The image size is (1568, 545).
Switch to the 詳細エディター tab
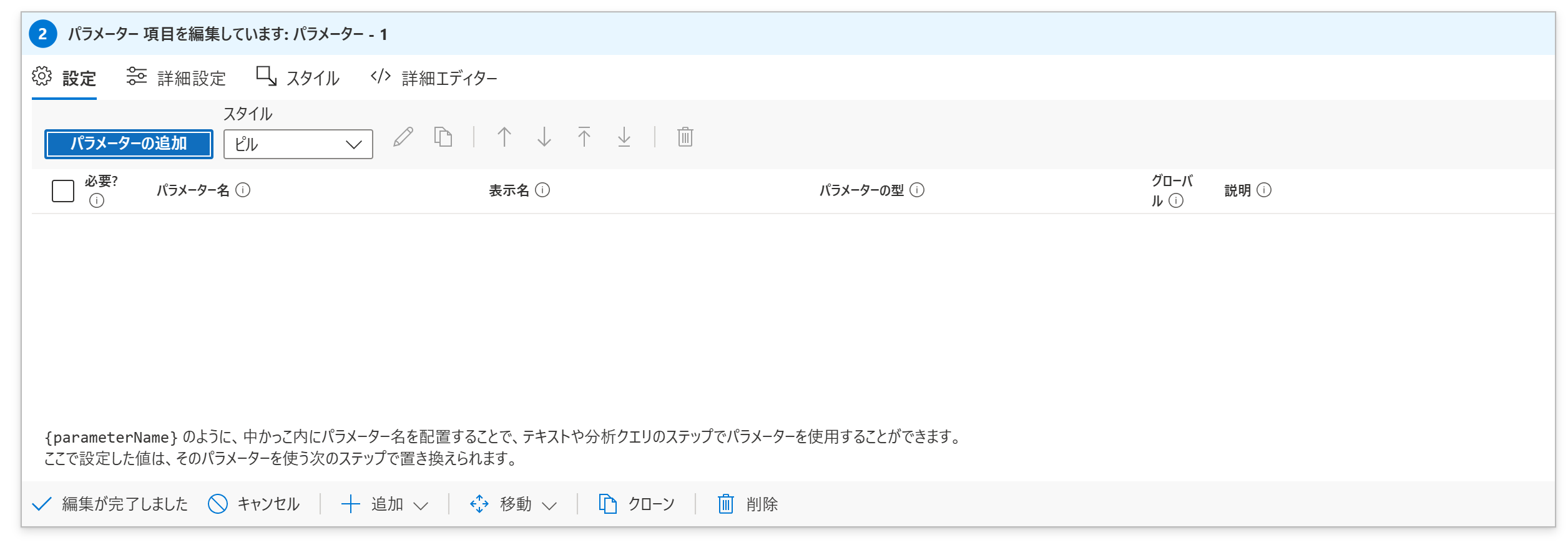[434, 78]
